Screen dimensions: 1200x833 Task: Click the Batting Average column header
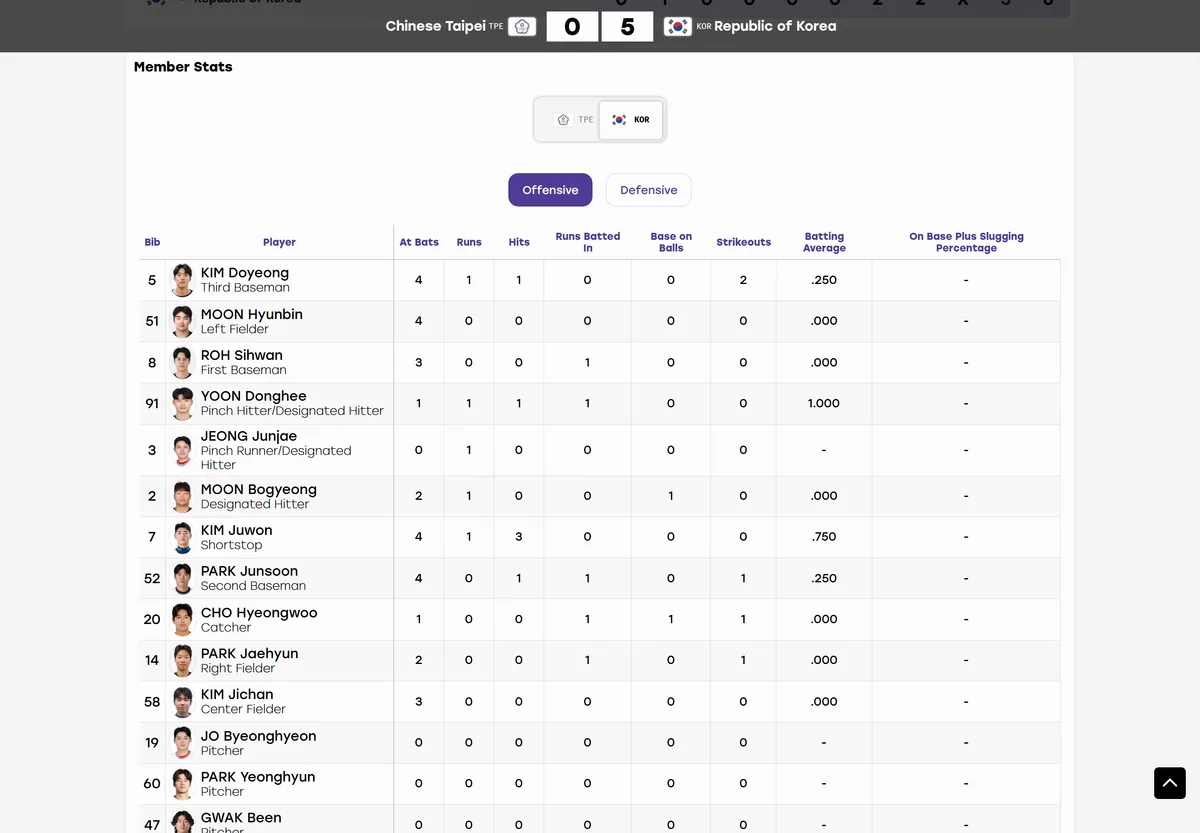click(824, 242)
